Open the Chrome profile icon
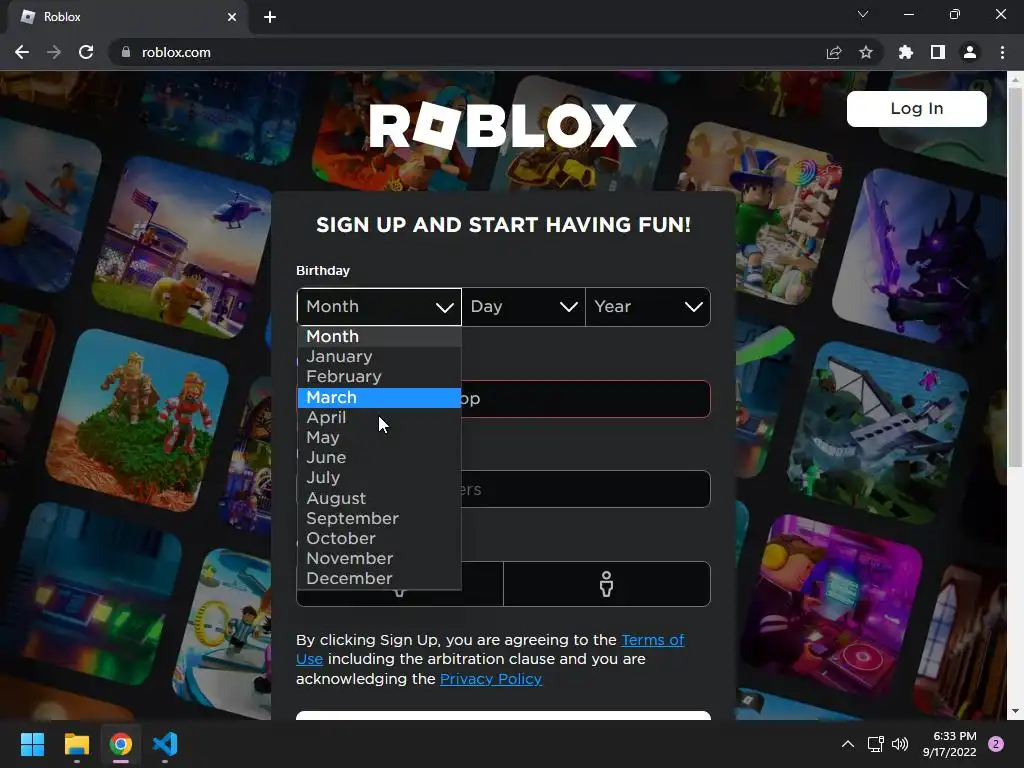The height and width of the screenshot is (768, 1024). (970, 52)
